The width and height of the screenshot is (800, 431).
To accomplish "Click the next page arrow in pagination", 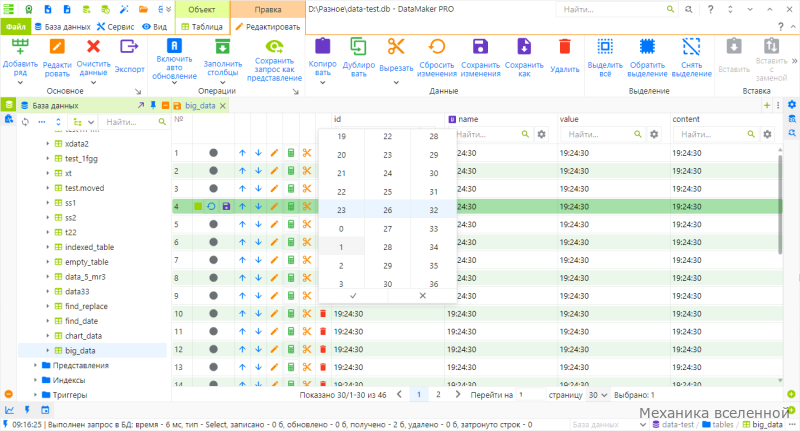I will tap(458, 395).
